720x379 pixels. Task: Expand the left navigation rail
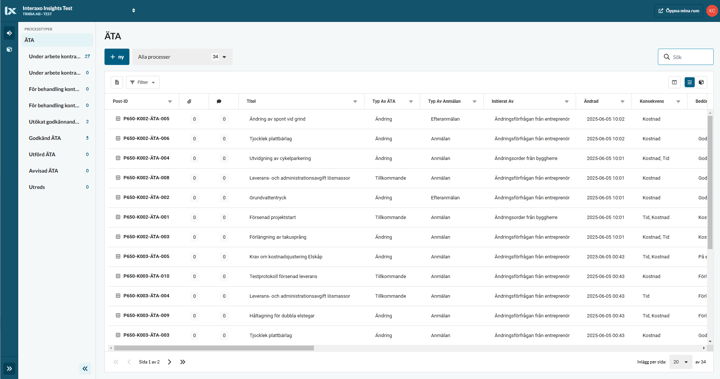[x=9, y=368]
